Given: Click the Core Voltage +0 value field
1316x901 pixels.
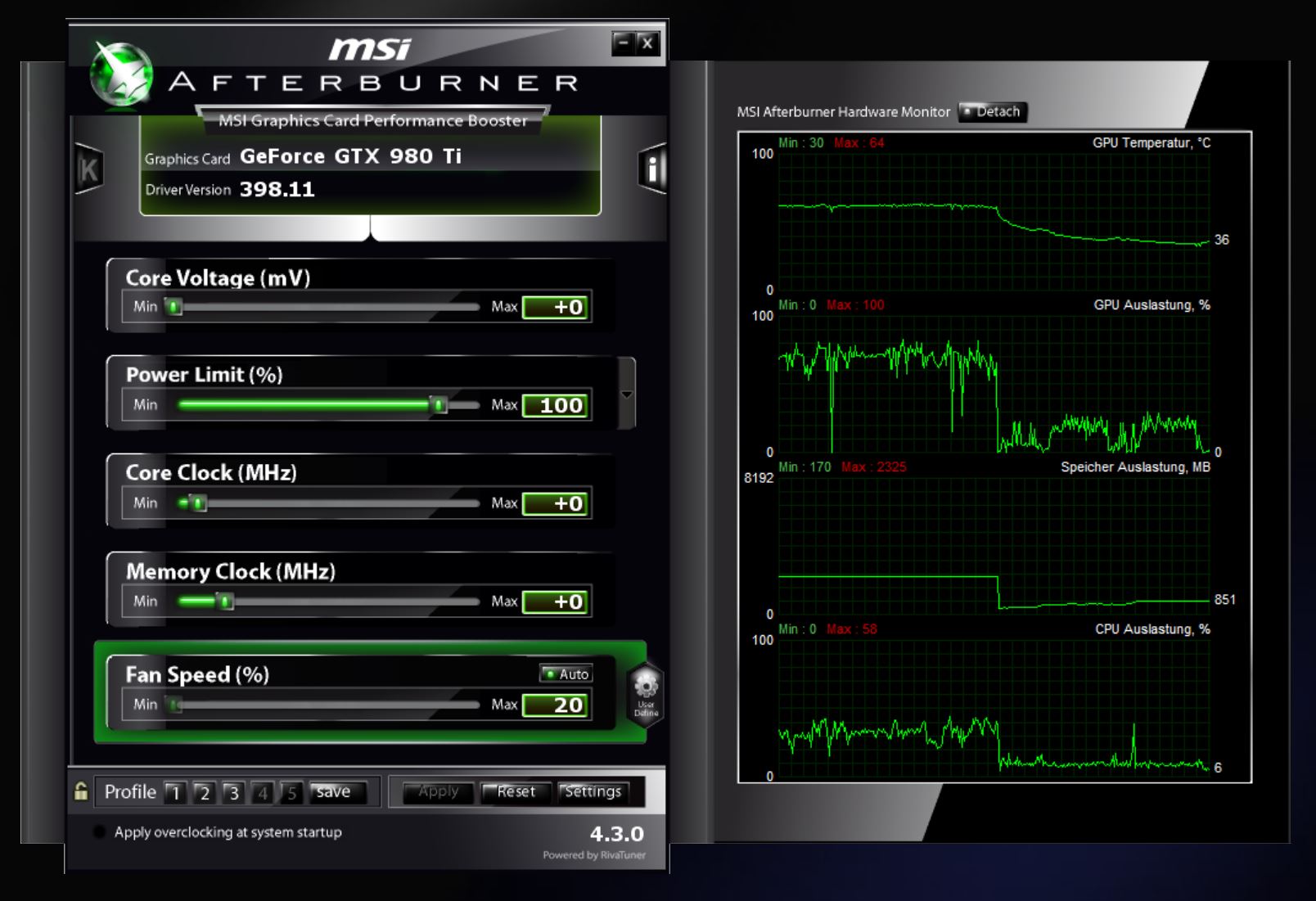Looking at the screenshot, I should point(557,307).
